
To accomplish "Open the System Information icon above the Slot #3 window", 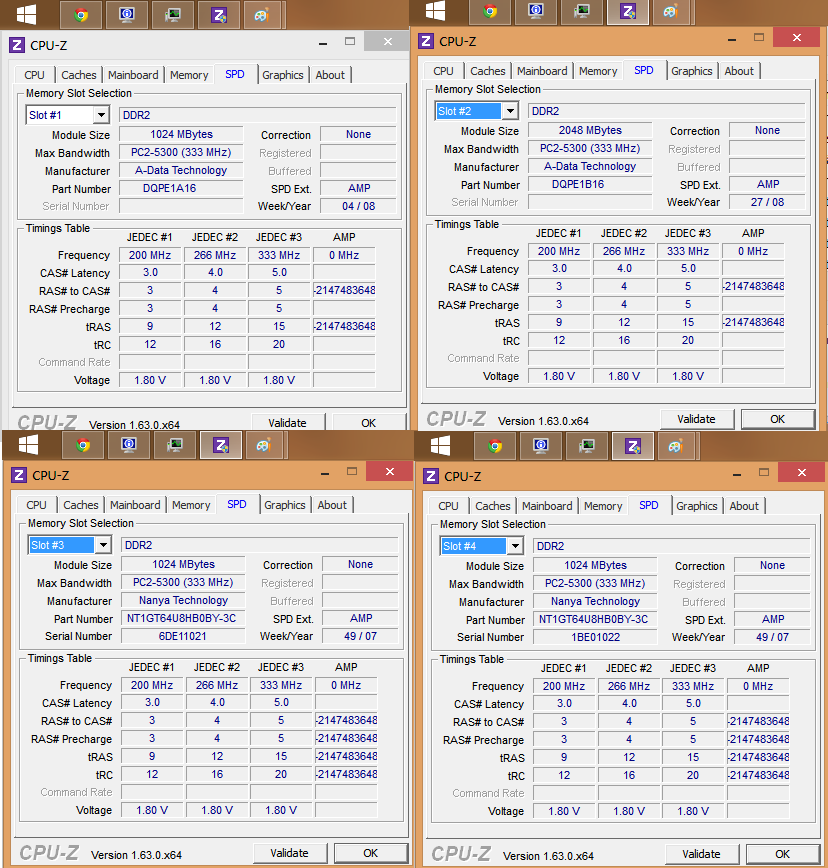I will click(x=129, y=445).
